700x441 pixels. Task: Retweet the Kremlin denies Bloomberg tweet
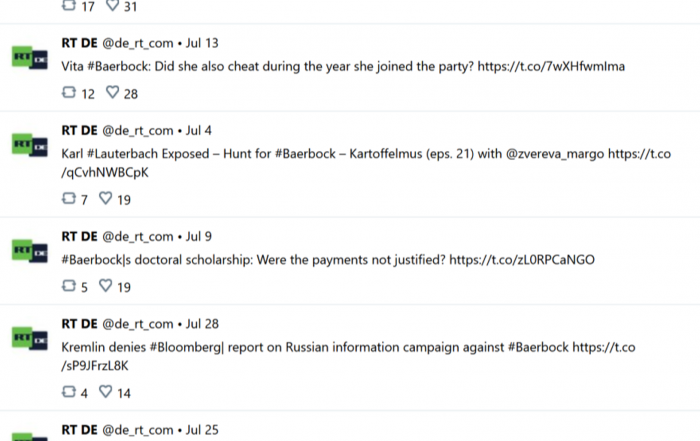(x=69, y=391)
